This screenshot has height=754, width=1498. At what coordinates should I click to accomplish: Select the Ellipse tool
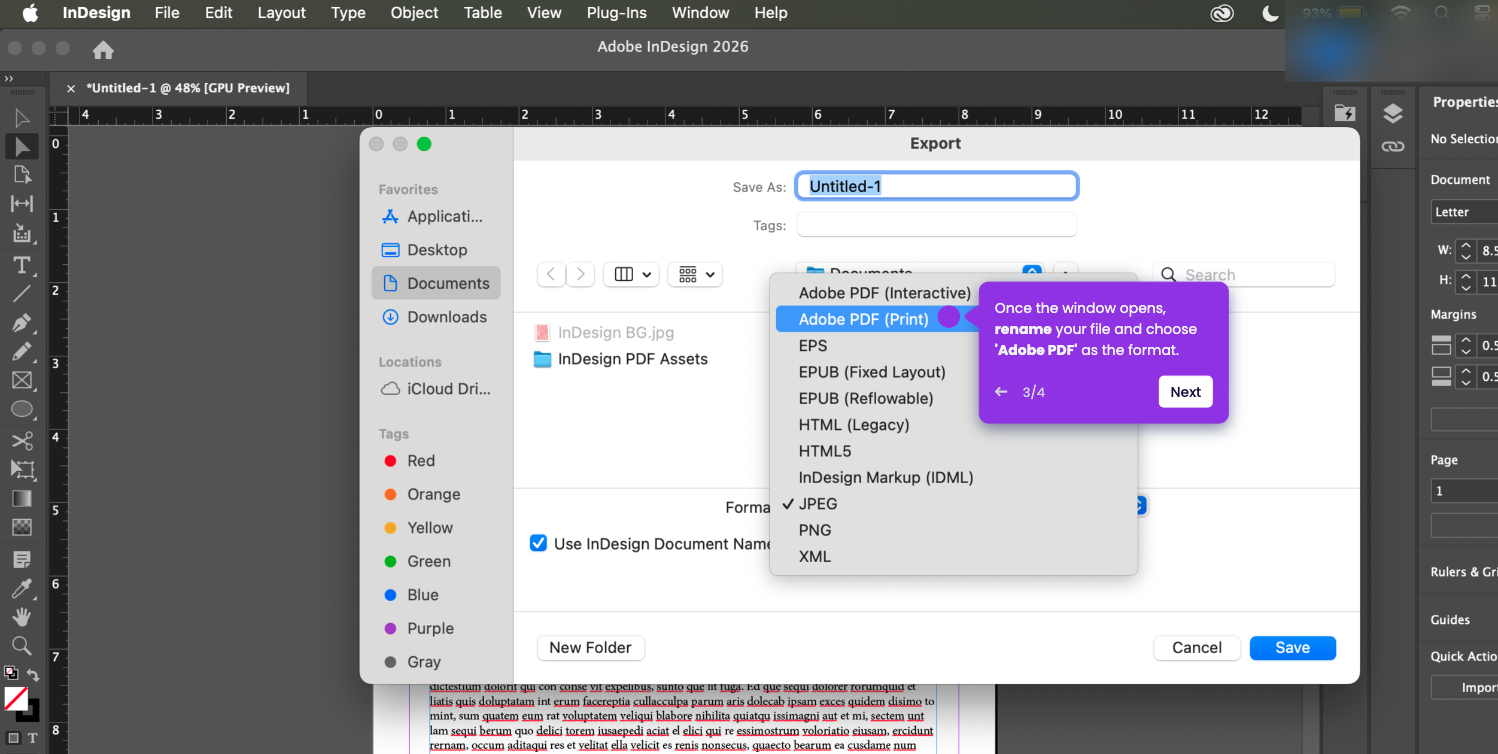pyautogui.click(x=22, y=409)
